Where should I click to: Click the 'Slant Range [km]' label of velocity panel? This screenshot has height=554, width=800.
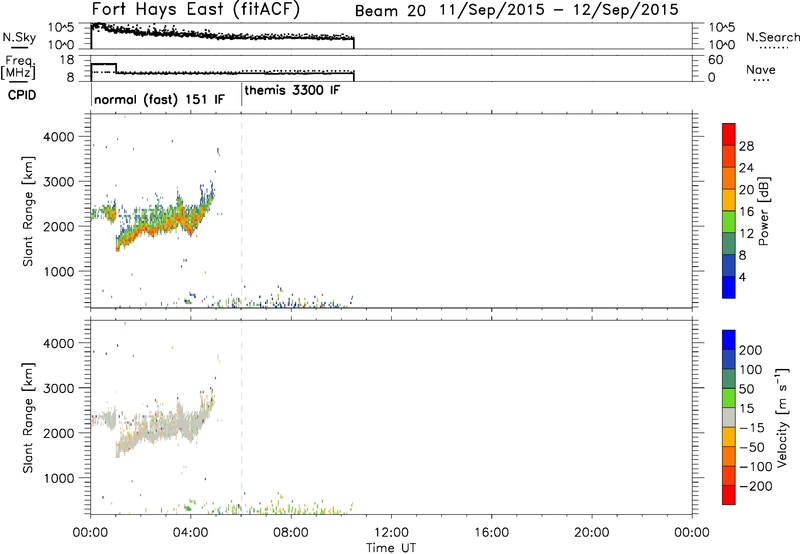coord(28,418)
